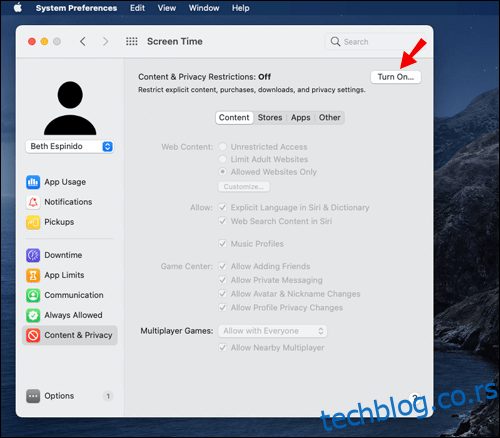Show all preferences grid icon

pyautogui.click(x=132, y=41)
